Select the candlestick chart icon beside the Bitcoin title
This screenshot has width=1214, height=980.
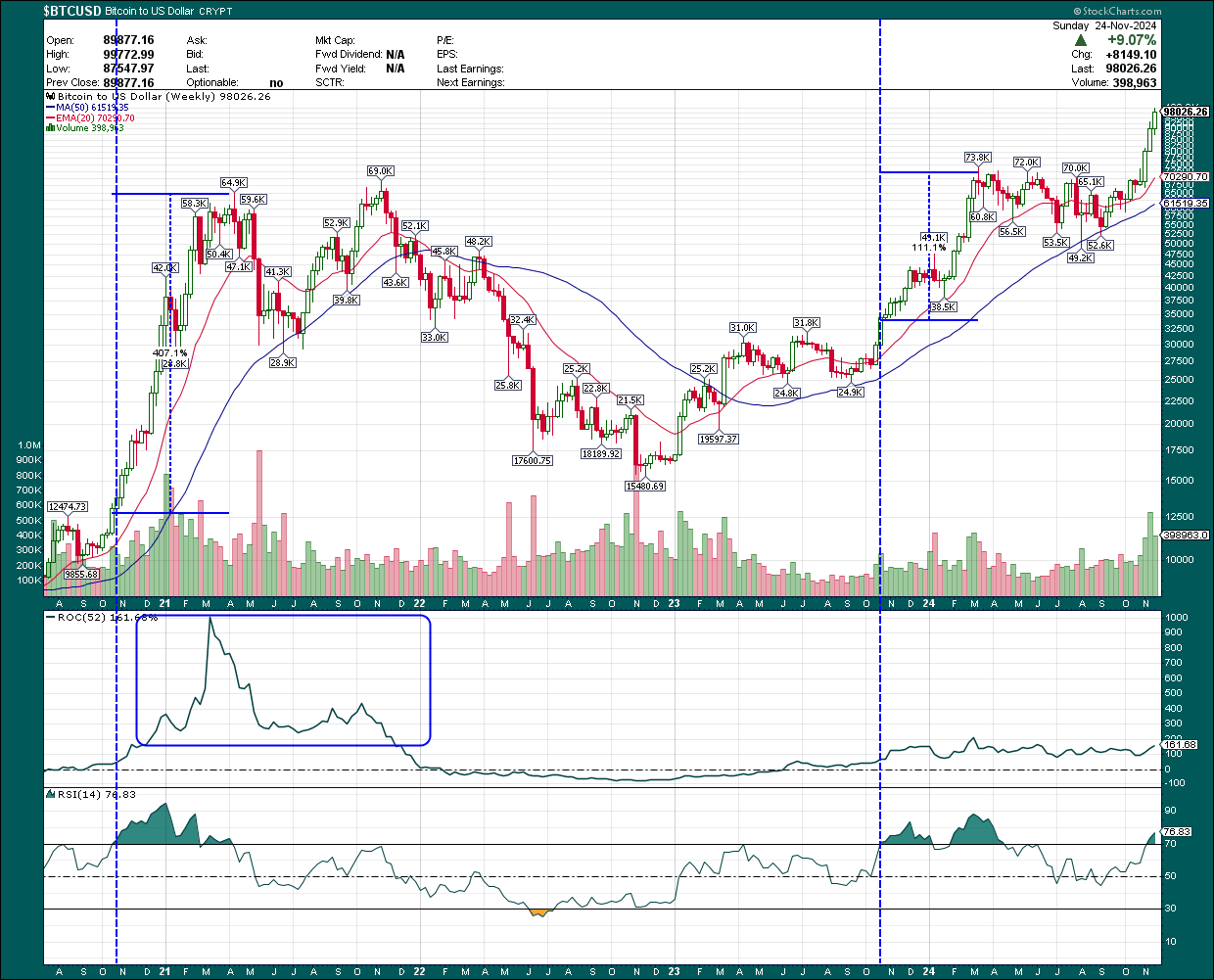coord(48,96)
